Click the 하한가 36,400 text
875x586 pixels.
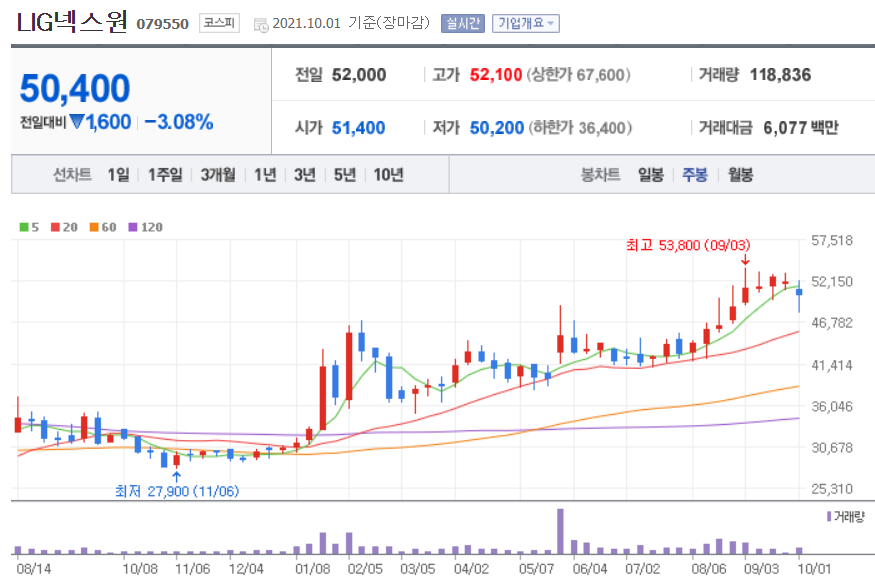click(580, 128)
